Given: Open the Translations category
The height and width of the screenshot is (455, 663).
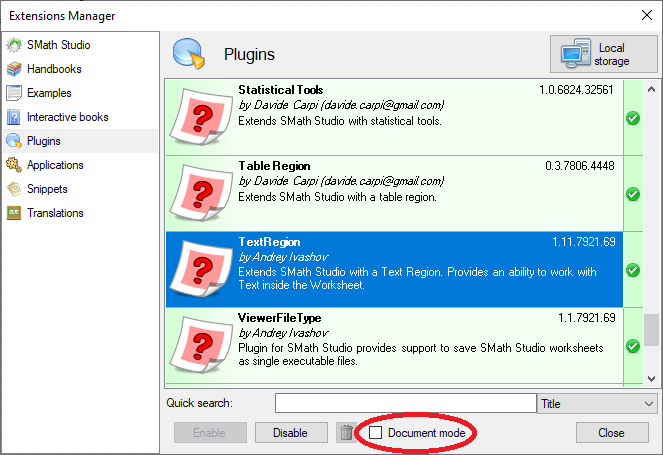Looking at the screenshot, I should [x=55, y=213].
